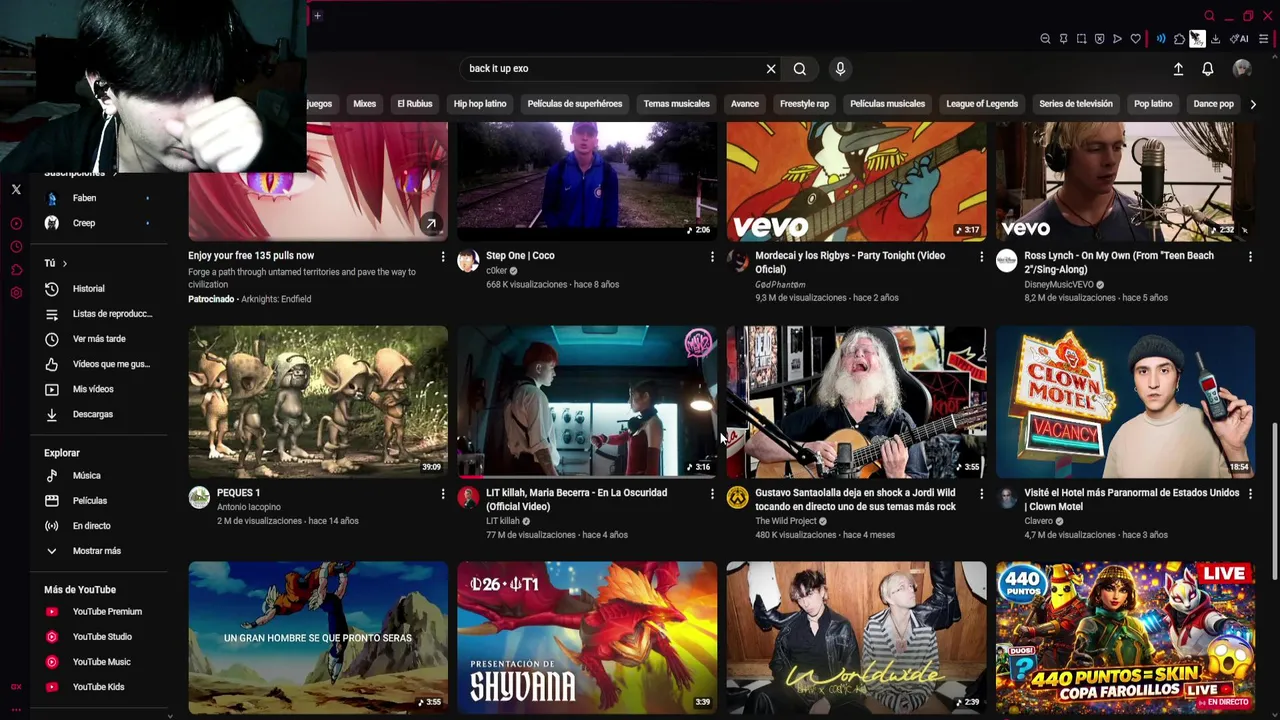Screen dimensions: 1280x720
Task: Click the magnifier search button
Action: pos(800,69)
